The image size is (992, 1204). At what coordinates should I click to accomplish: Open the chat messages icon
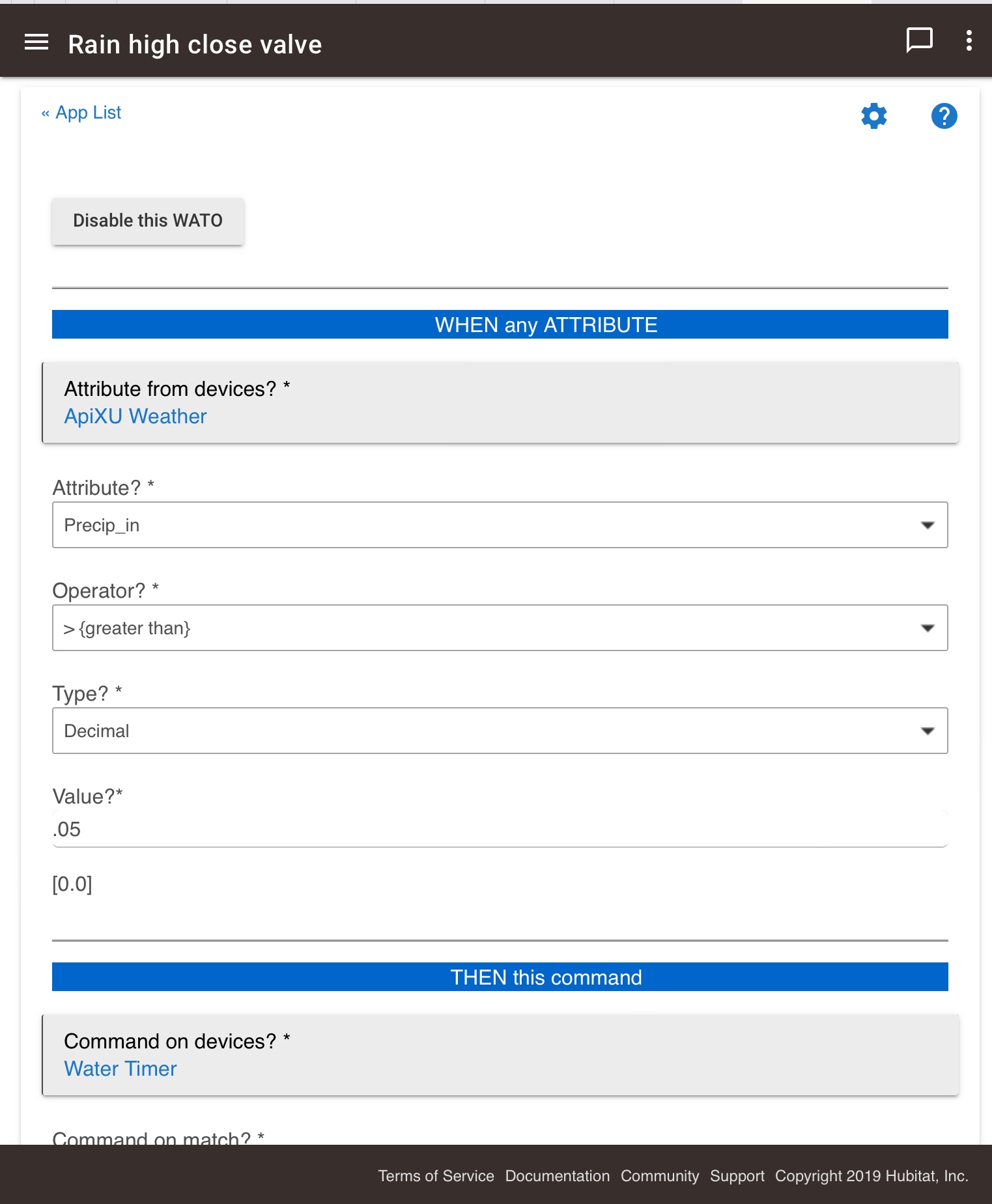[920, 40]
